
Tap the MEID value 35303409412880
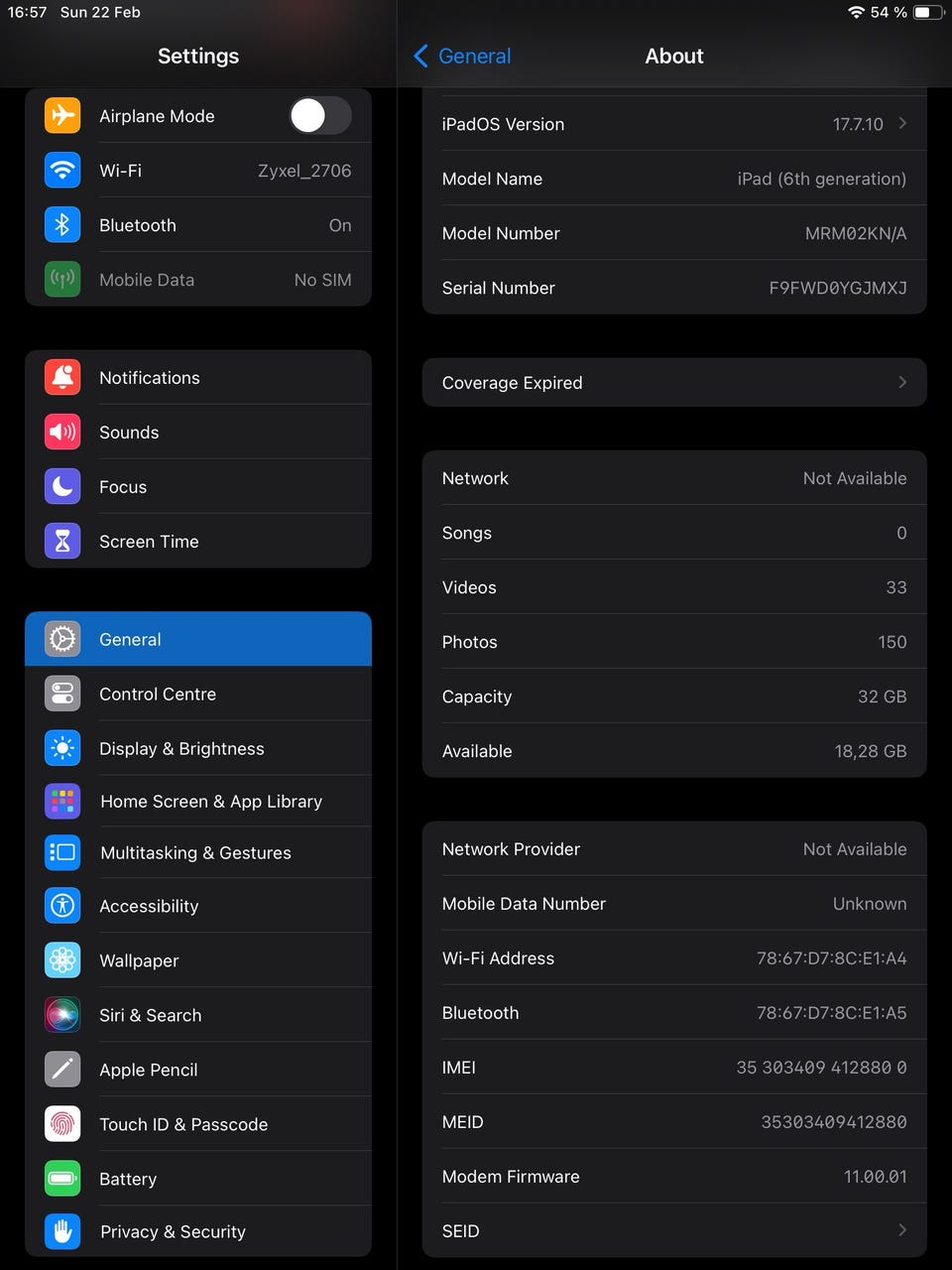coord(834,1121)
